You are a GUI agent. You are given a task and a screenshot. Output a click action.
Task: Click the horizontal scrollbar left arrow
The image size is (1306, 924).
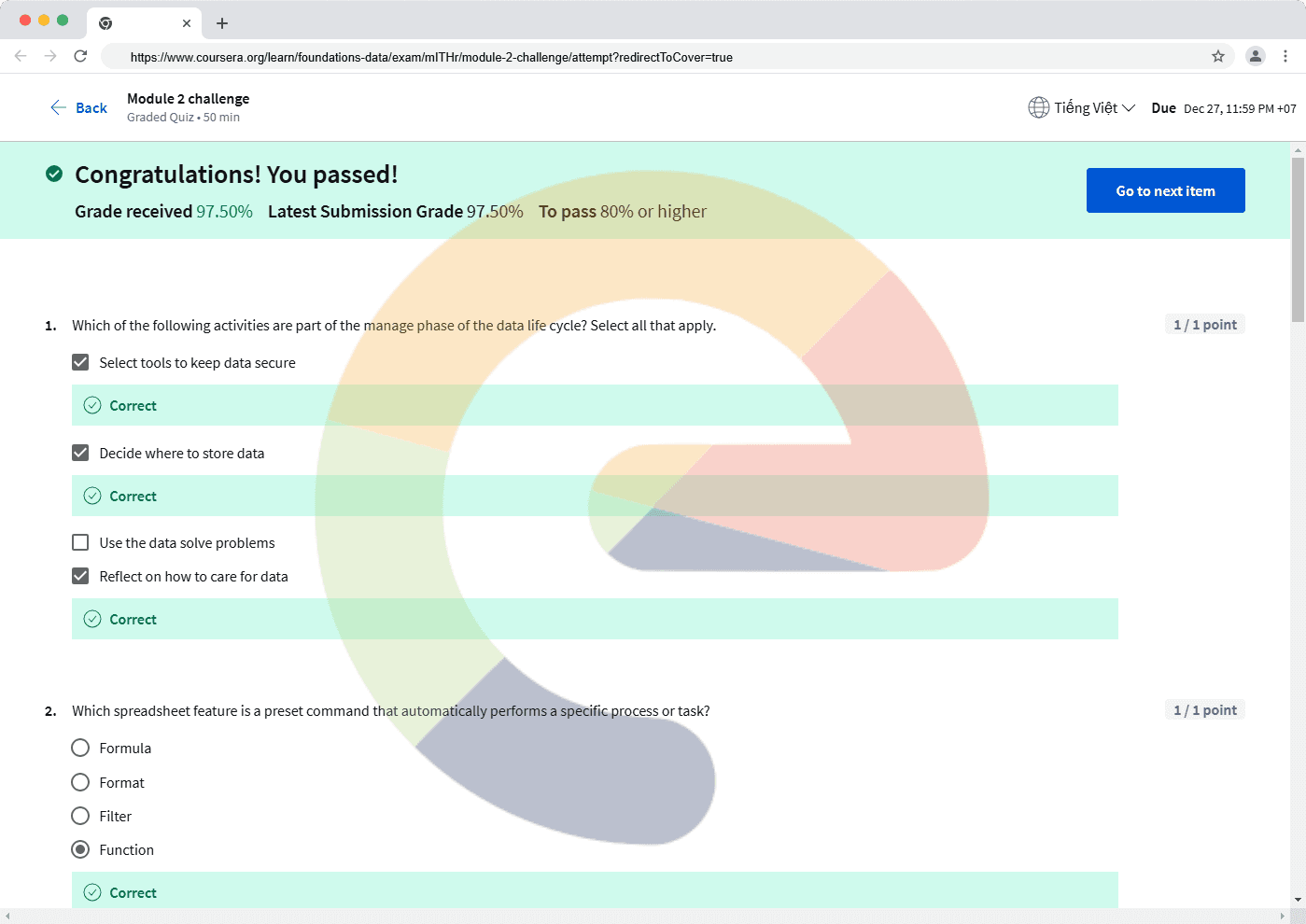tap(7, 916)
